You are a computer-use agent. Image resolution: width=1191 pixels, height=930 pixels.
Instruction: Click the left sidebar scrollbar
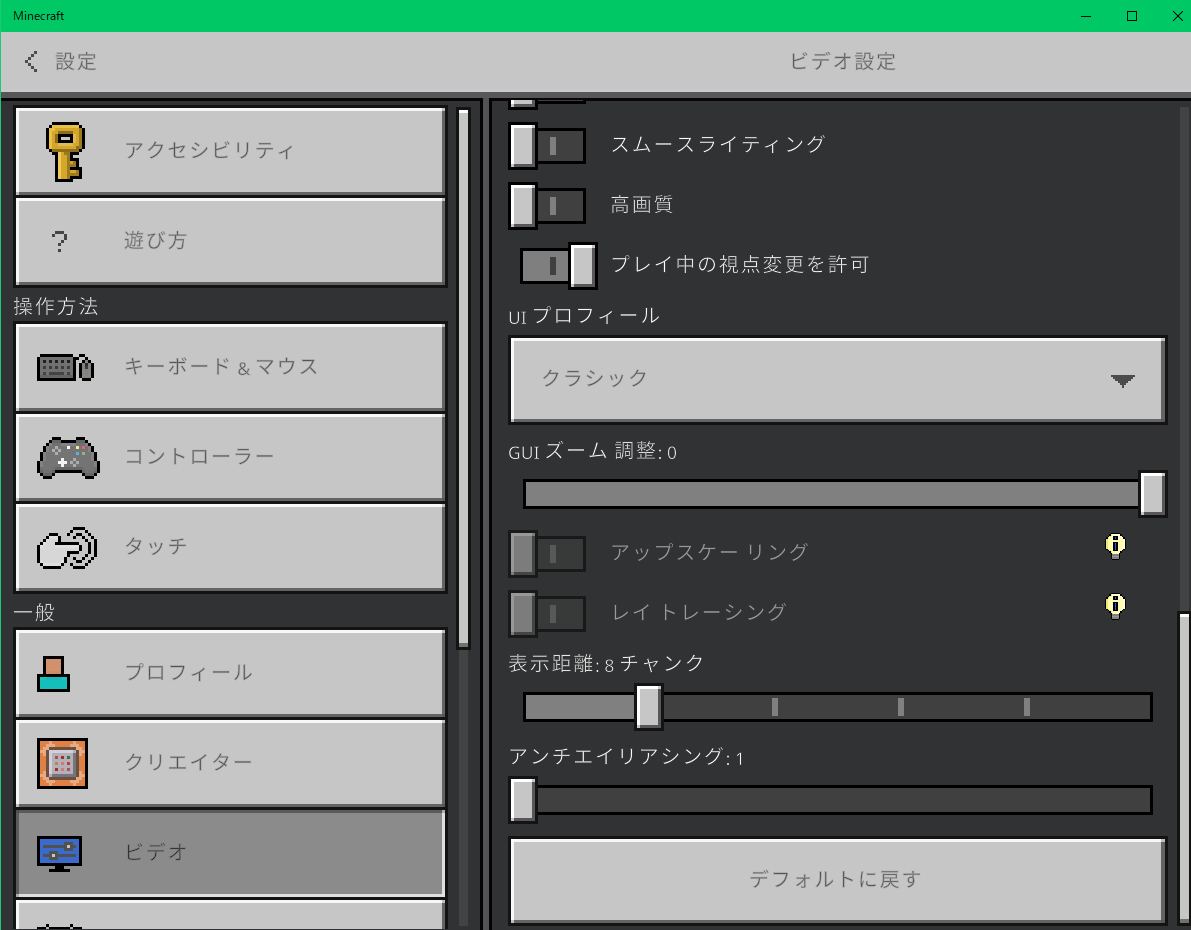[x=463, y=378]
